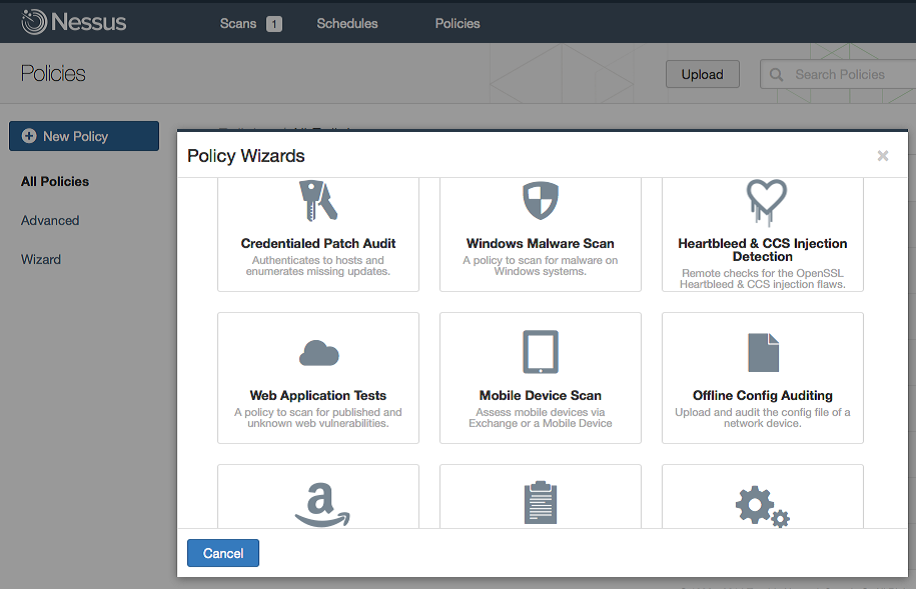Select the Windows Malware Scan shield icon
916x589 pixels.
540,200
